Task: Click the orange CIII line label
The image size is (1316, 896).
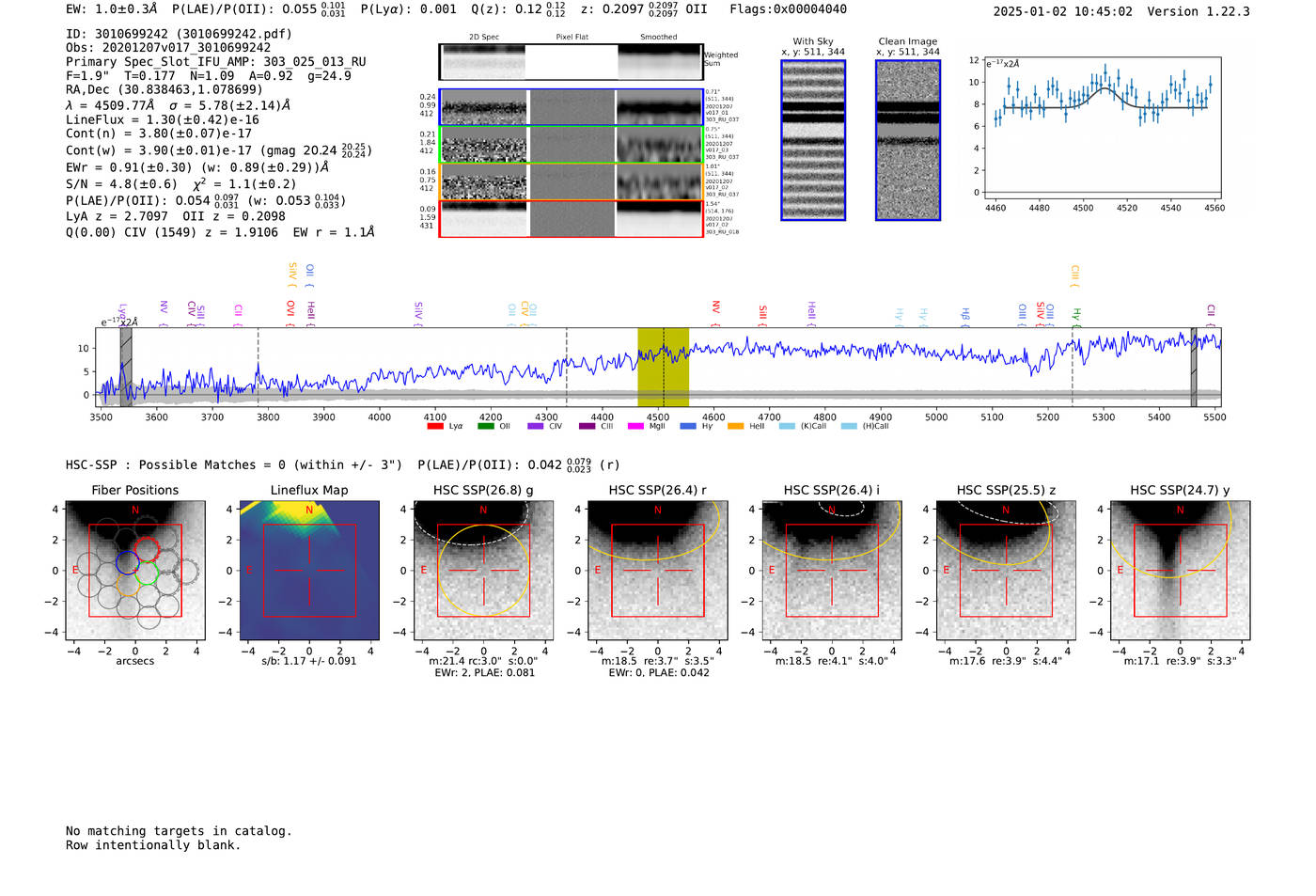Action: (x=1075, y=275)
